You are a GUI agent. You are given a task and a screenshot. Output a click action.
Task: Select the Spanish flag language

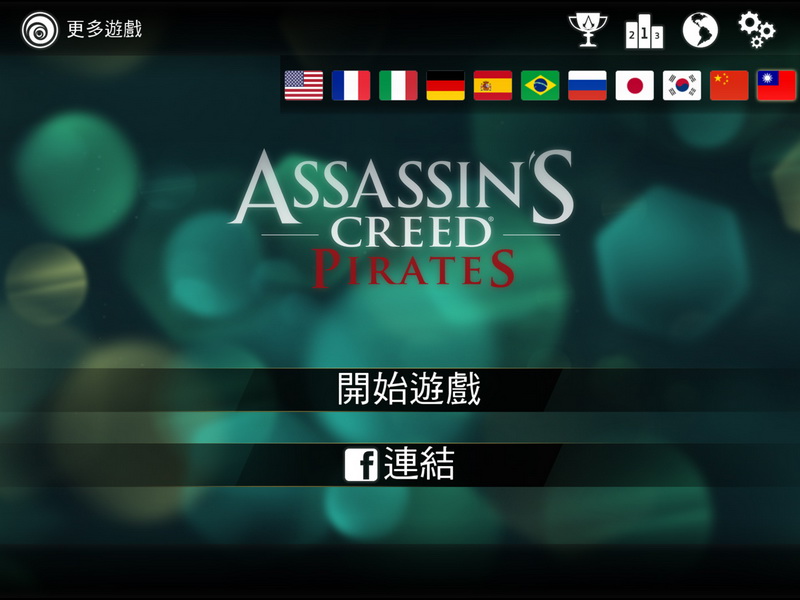493,85
